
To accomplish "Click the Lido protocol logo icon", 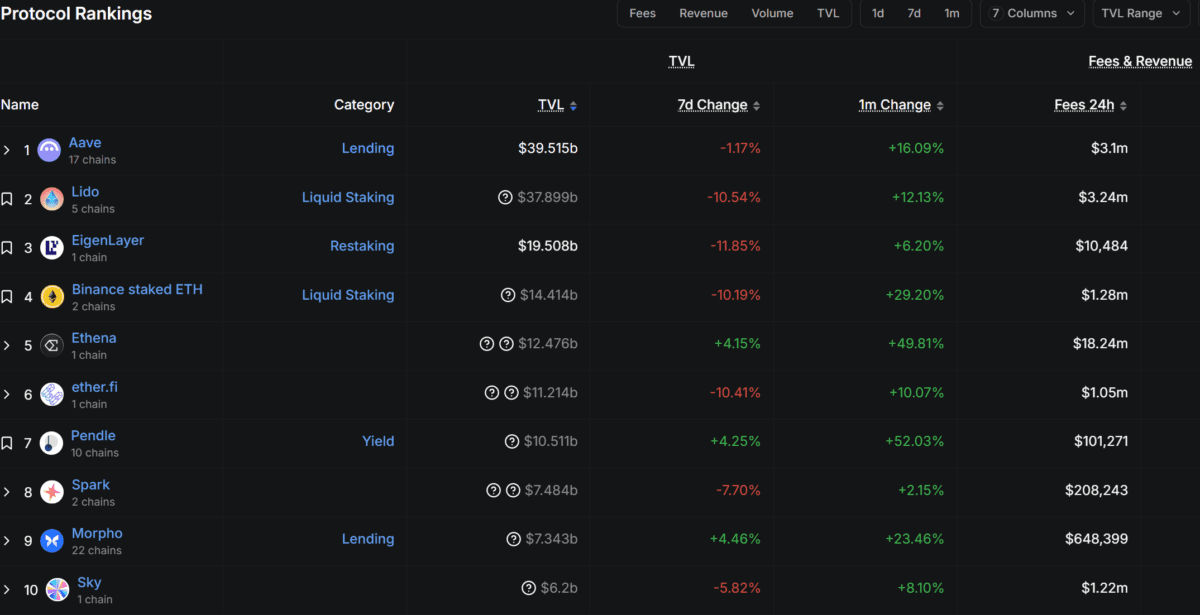I will (x=51, y=199).
